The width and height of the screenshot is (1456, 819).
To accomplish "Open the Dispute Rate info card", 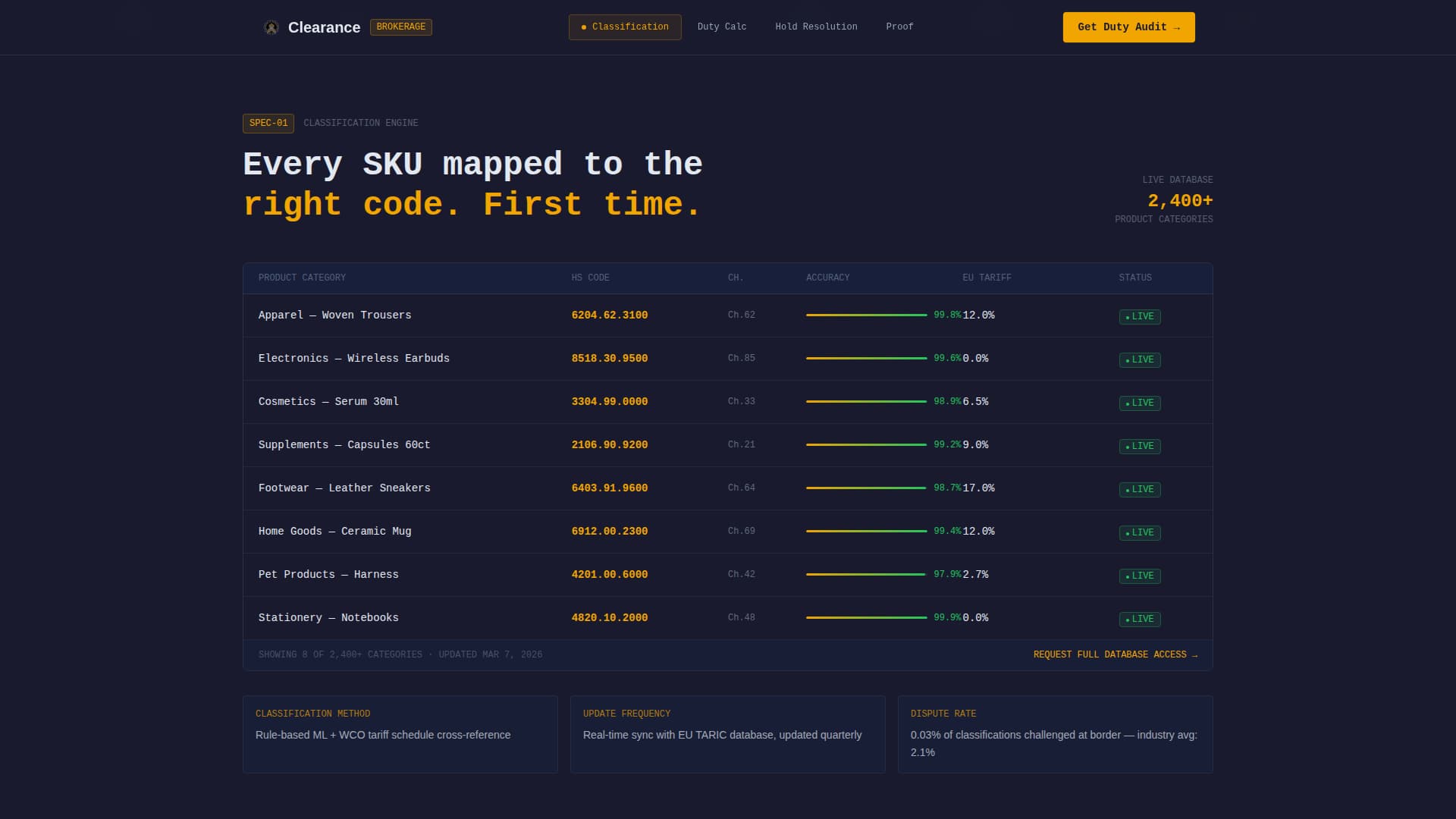I will [1055, 734].
